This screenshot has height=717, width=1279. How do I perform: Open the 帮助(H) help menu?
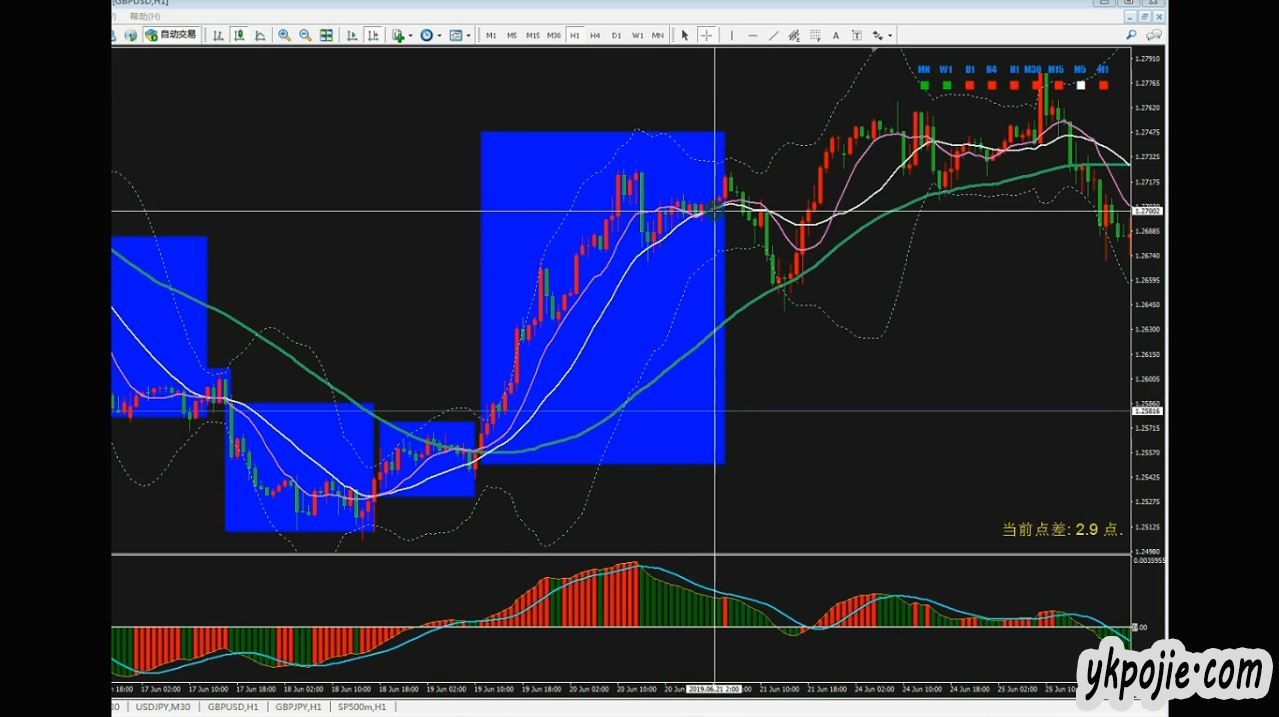(x=145, y=17)
